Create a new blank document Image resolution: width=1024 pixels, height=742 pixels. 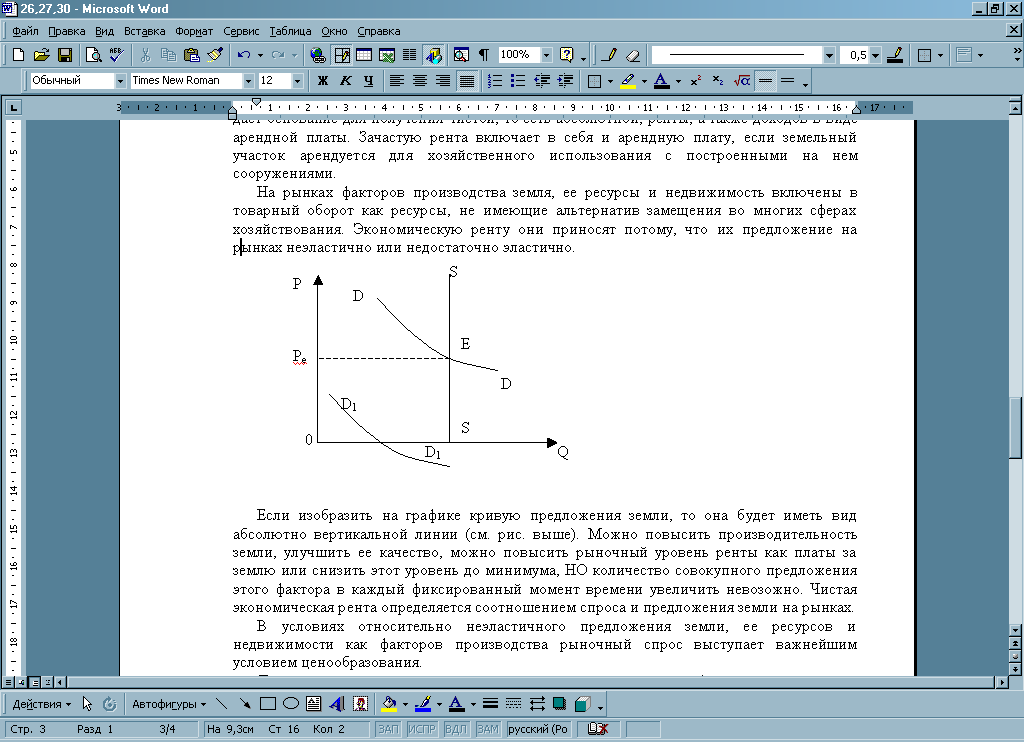(18, 55)
